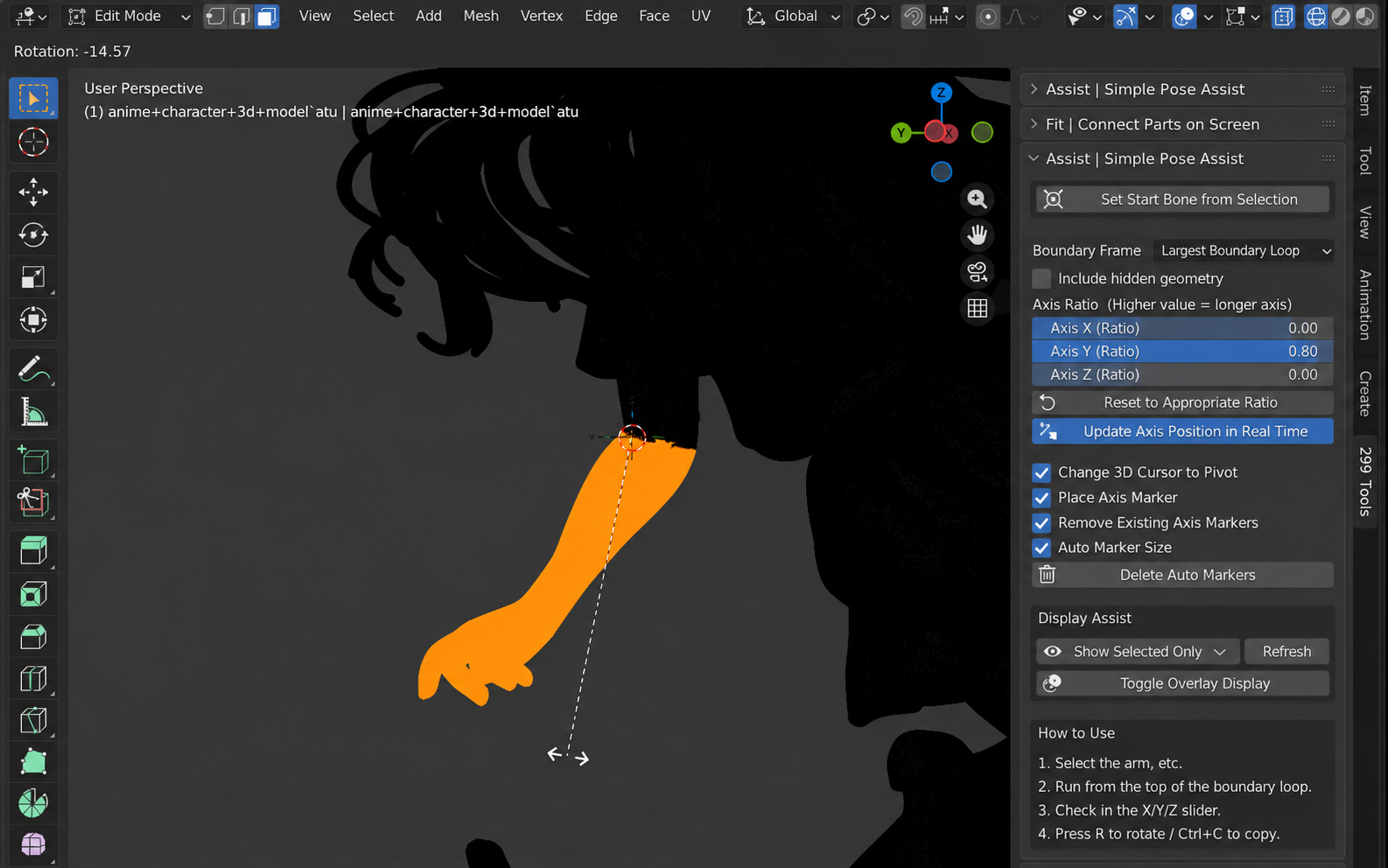
Task: Click Toggle Overlay Display button
Action: point(1182,683)
